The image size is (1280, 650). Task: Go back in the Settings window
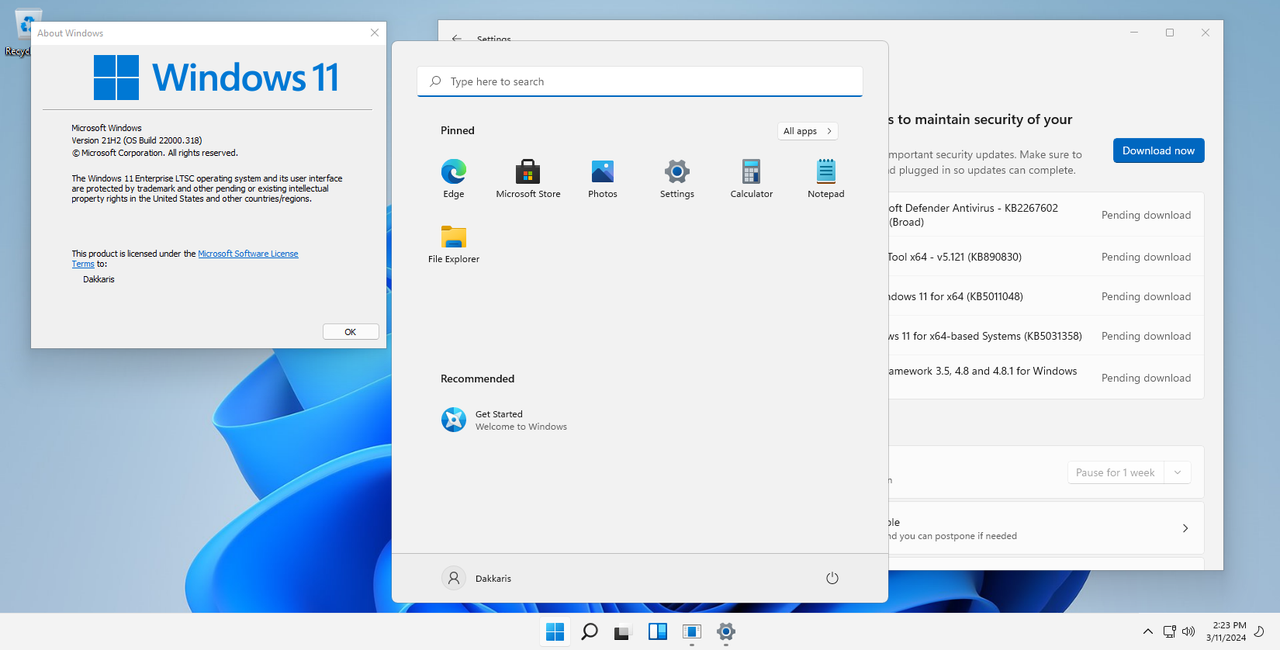coord(457,39)
